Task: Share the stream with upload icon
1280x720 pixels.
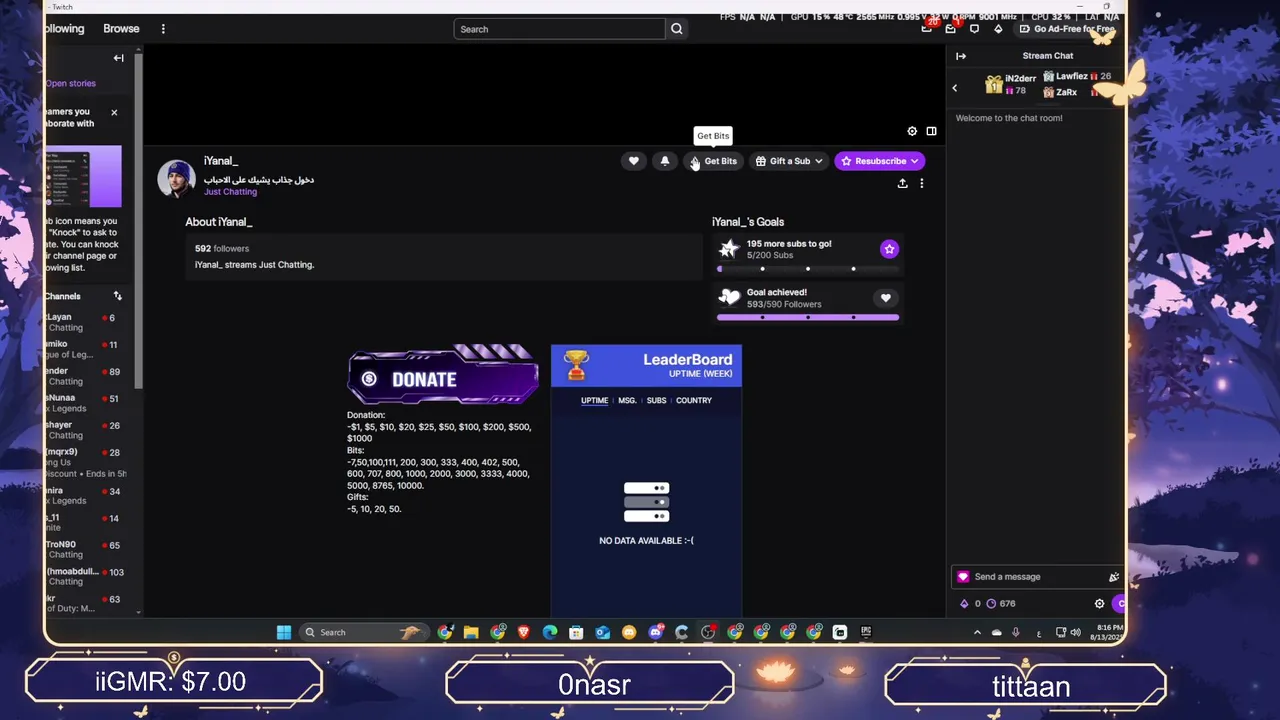Action: pyautogui.click(x=902, y=184)
